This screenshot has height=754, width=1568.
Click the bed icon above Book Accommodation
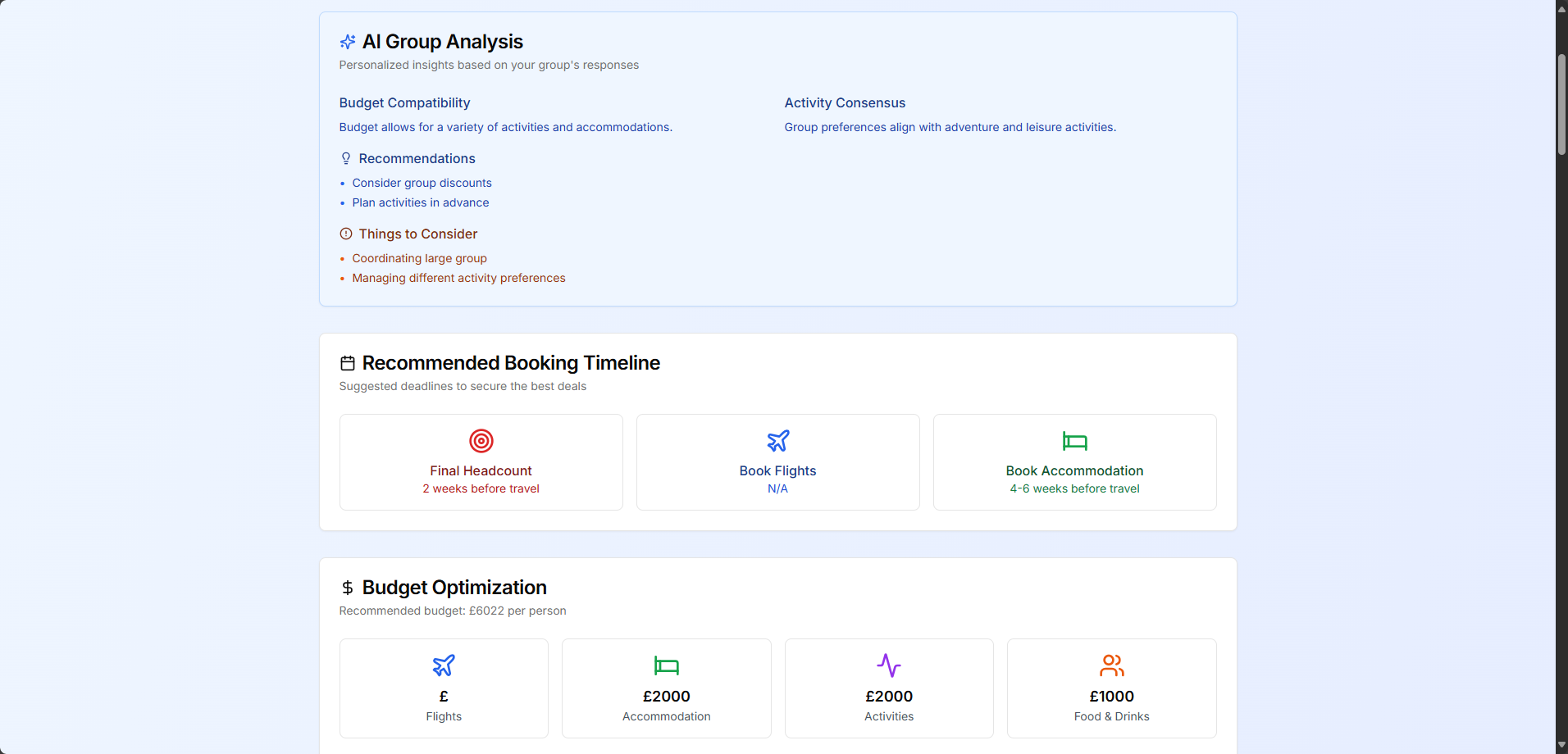coord(1075,441)
